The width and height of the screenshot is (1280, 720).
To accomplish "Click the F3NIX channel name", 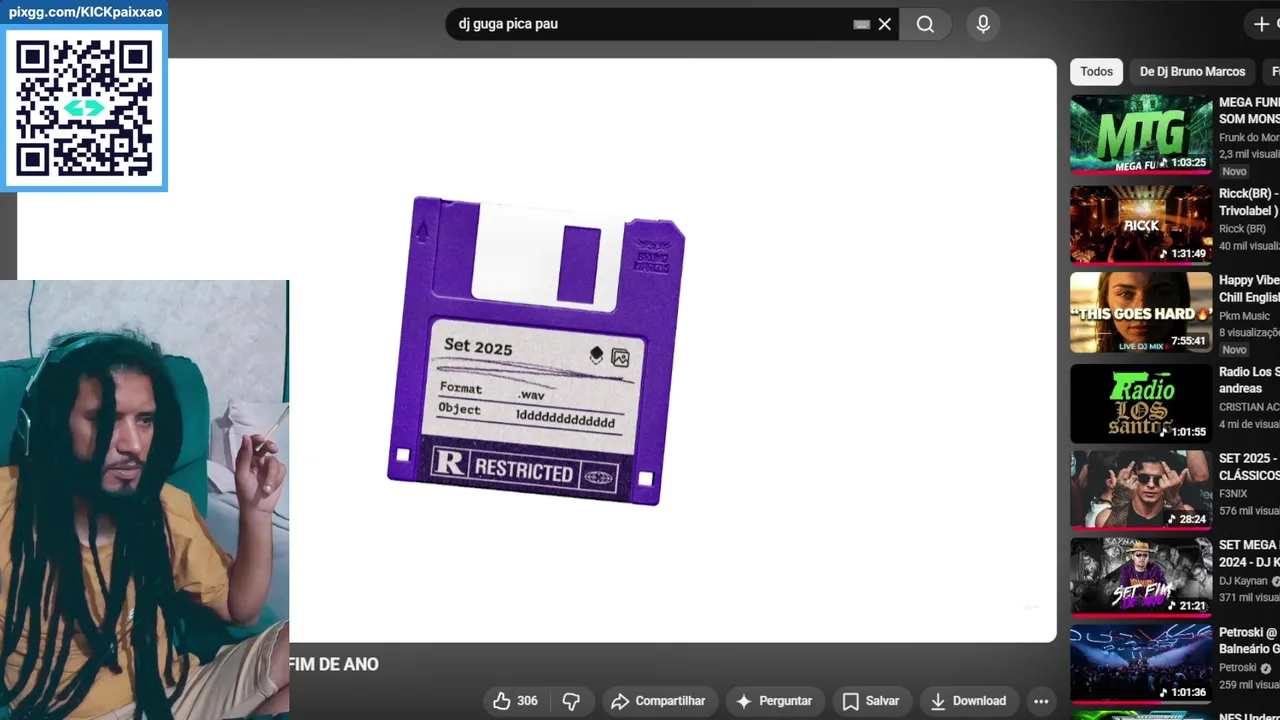I will [x=1234, y=493].
